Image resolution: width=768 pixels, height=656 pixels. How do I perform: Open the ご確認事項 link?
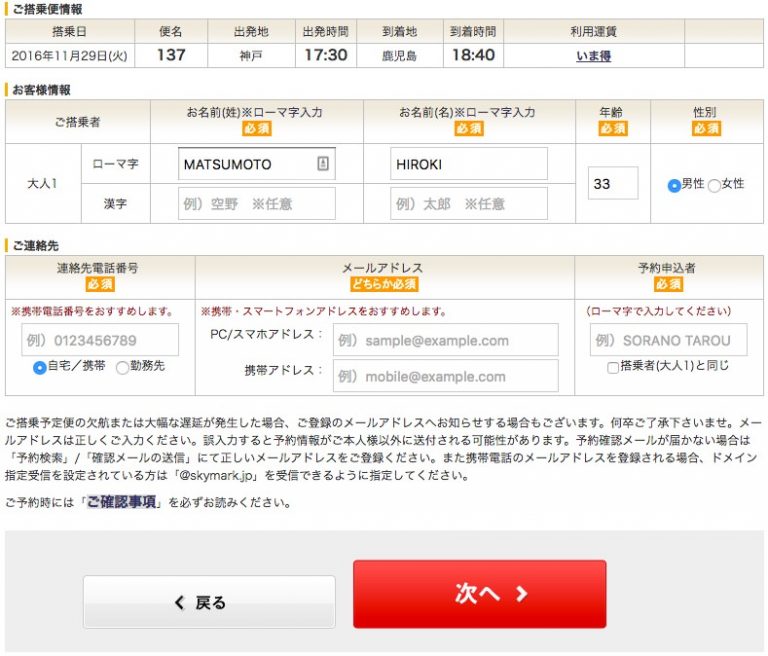click(x=121, y=502)
